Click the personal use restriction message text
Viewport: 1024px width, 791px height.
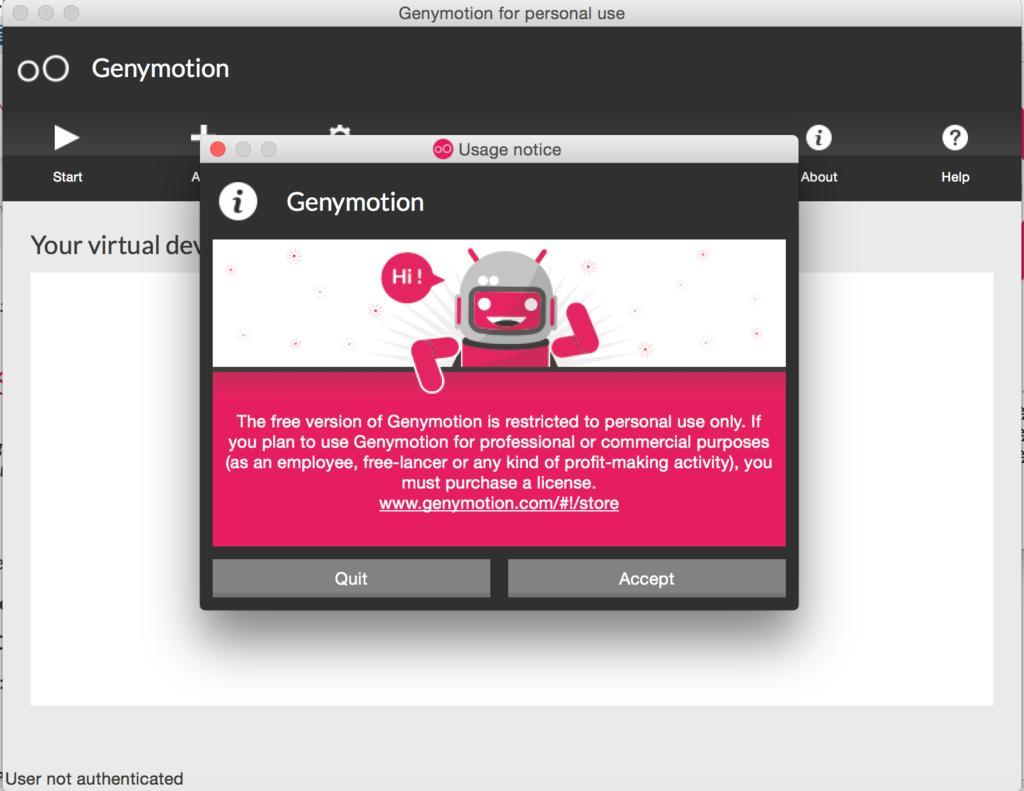tap(499, 452)
